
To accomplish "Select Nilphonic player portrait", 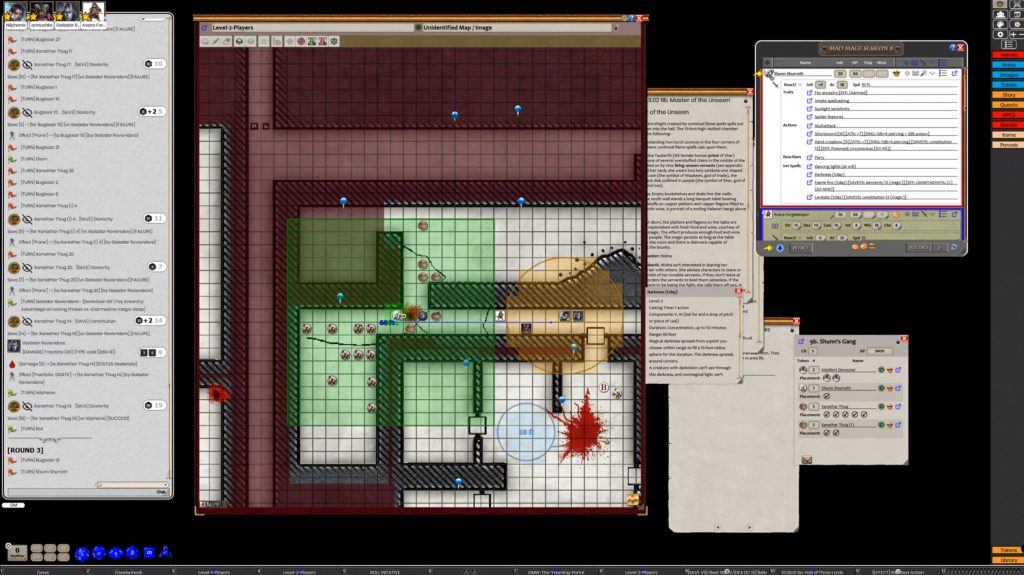I will 16,11.
